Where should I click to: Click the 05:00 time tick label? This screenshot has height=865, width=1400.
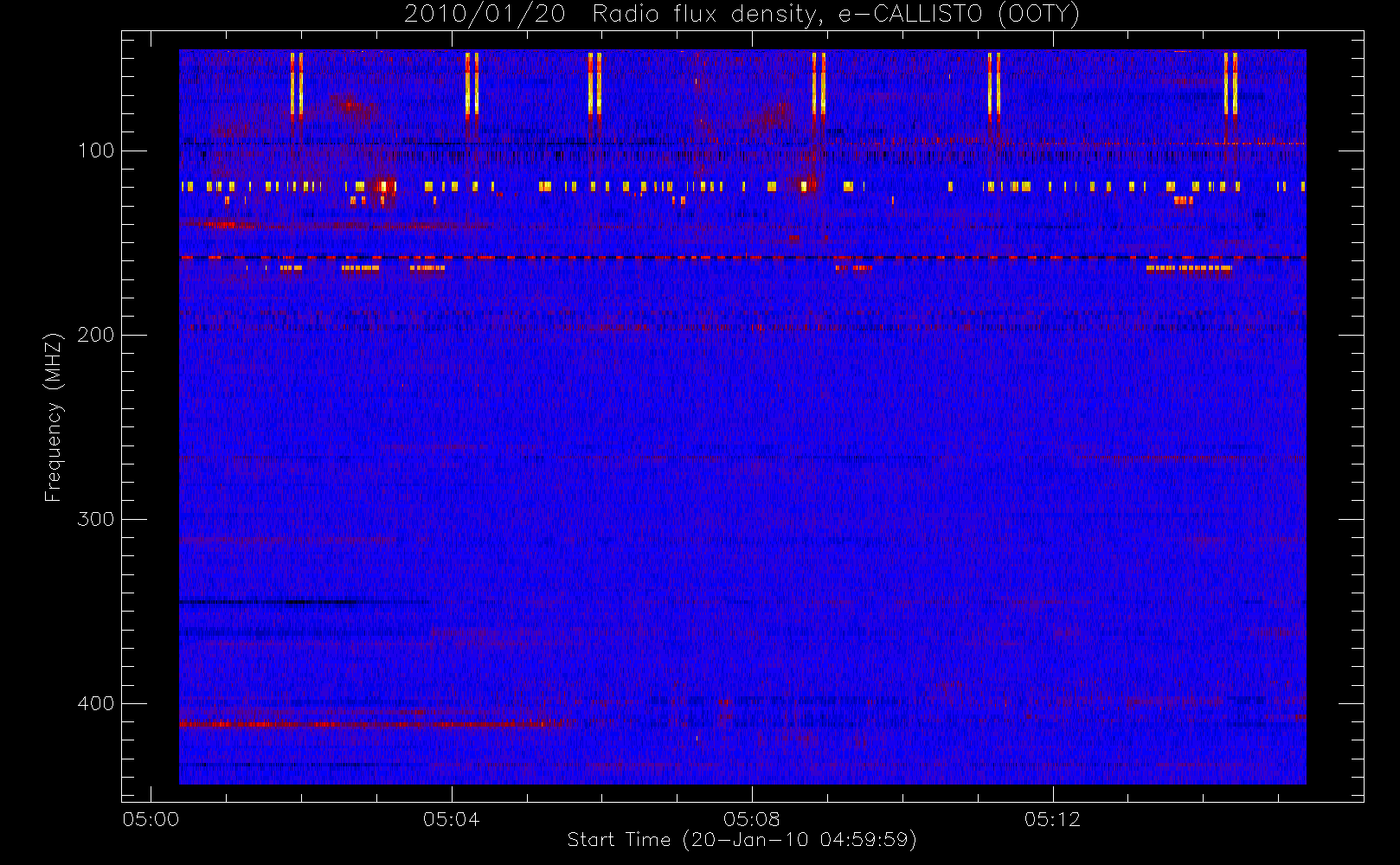pos(151,819)
